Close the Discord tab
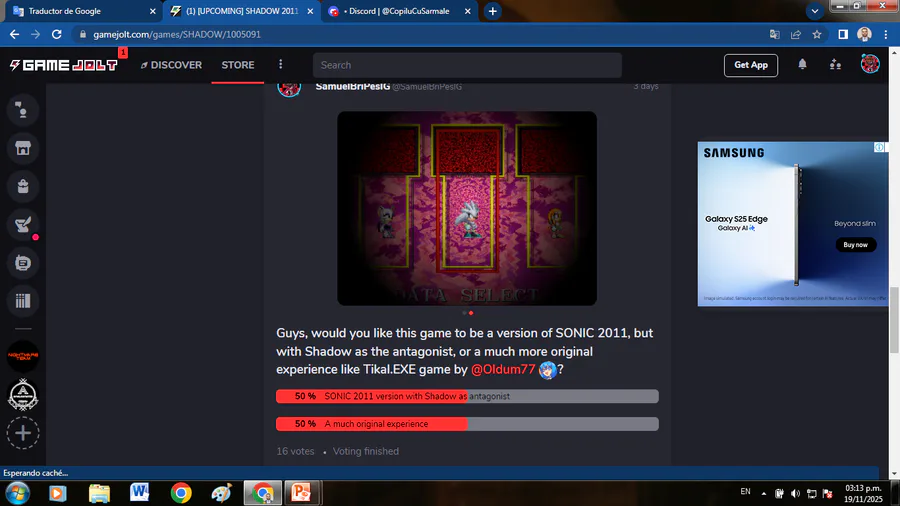900x506 pixels. pos(467,11)
